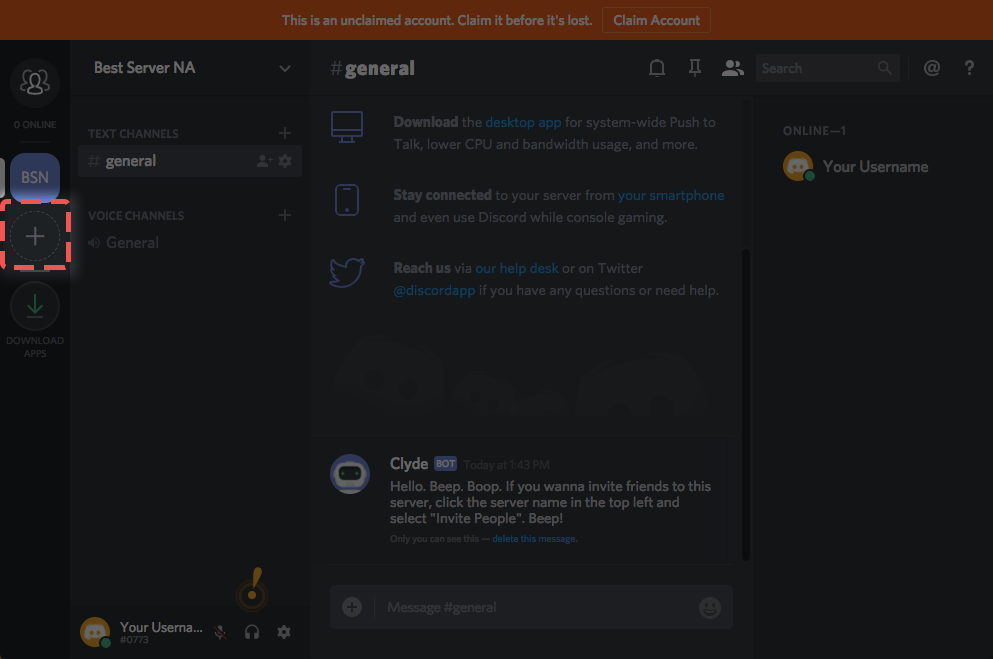Toggle microphone mute
The image size is (993, 659).
[x=220, y=632]
